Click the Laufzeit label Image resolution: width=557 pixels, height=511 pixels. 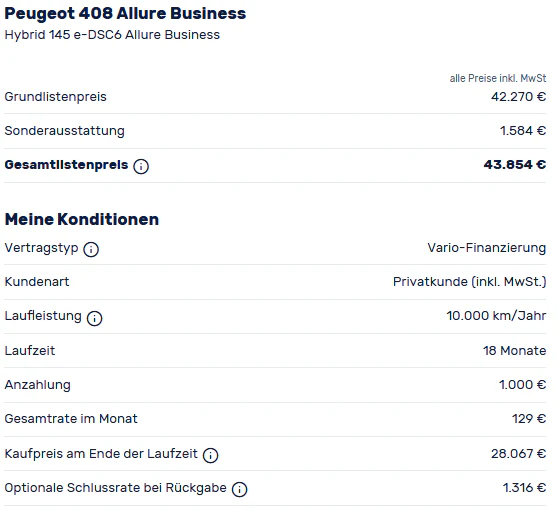(x=29, y=350)
